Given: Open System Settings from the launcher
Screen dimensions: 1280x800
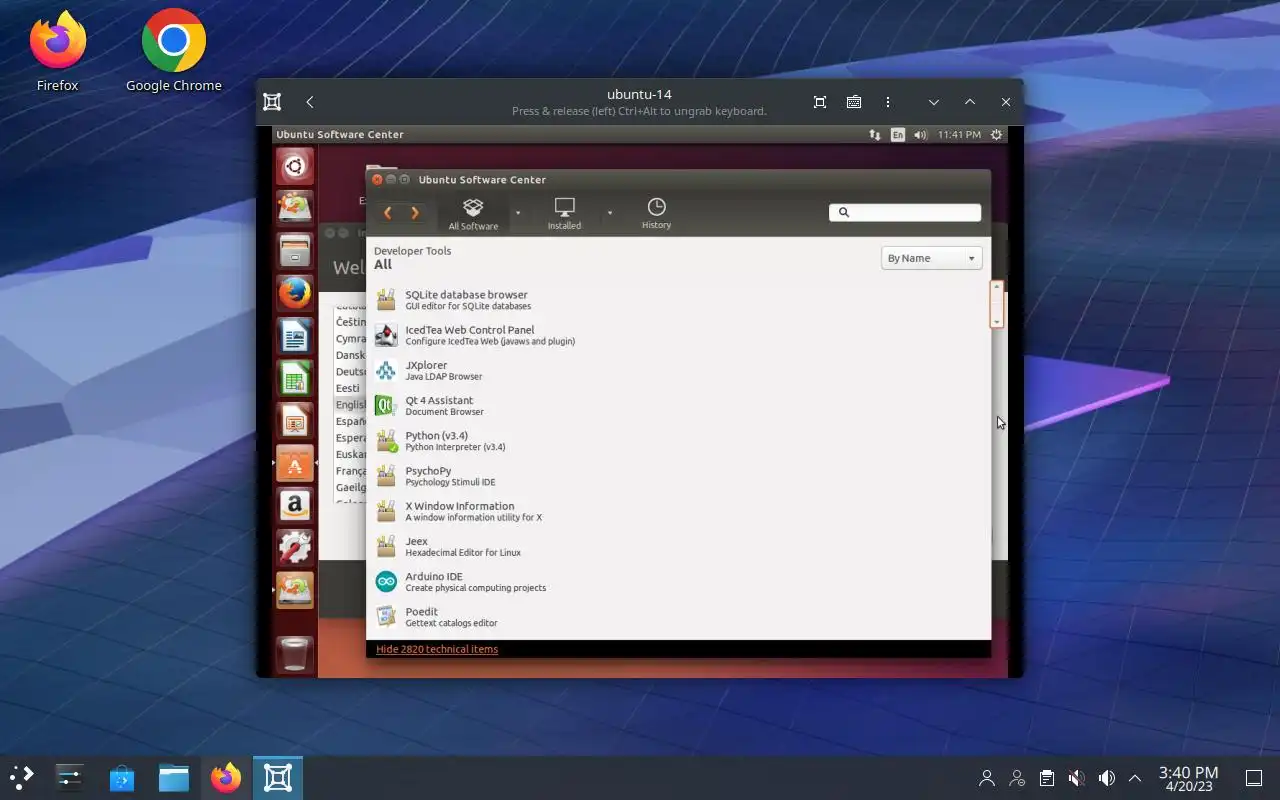Looking at the screenshot, I should point(294,548).
